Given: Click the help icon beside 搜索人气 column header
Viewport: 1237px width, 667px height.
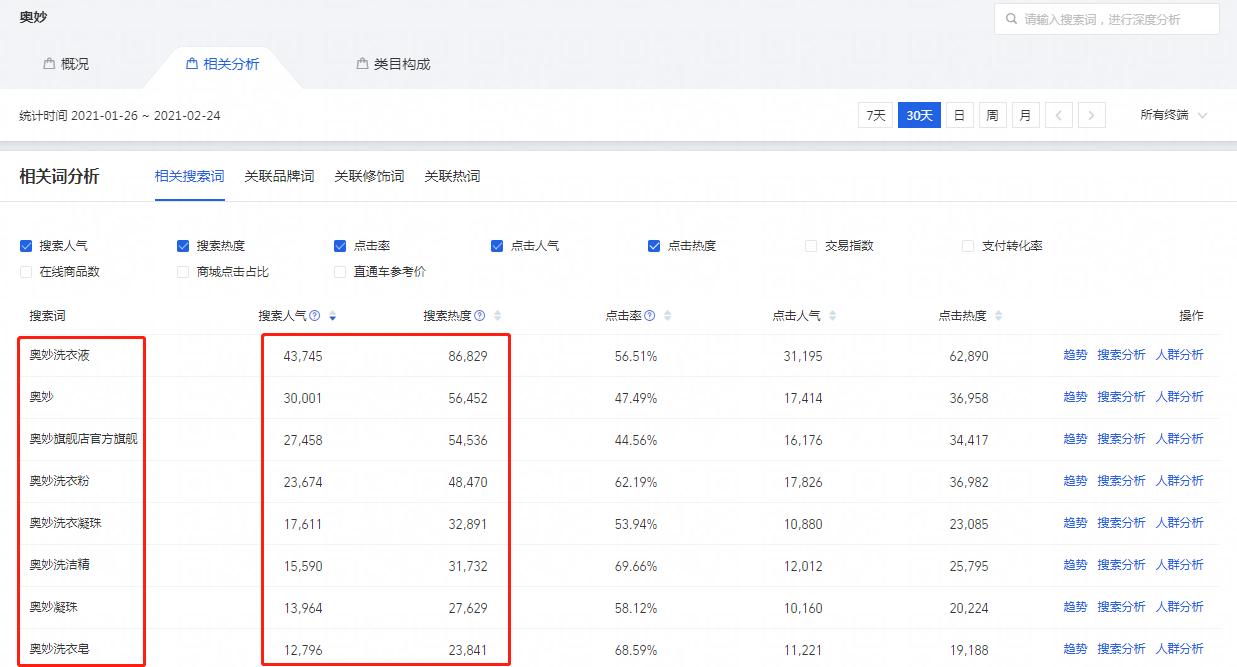Looking at the screenshot, I should [x=313, y=315].
